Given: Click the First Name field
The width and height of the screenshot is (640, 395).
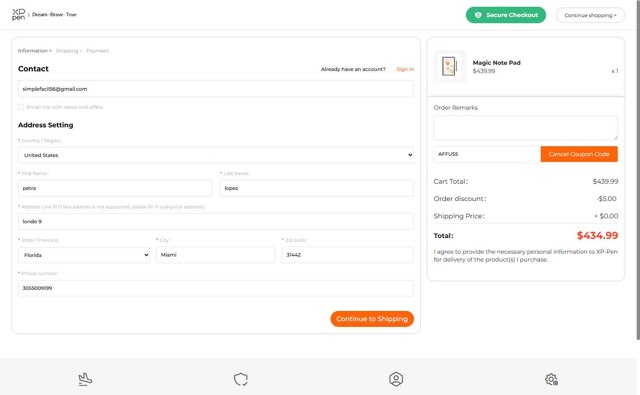Looking at the screenshot, I should (115, 188).
